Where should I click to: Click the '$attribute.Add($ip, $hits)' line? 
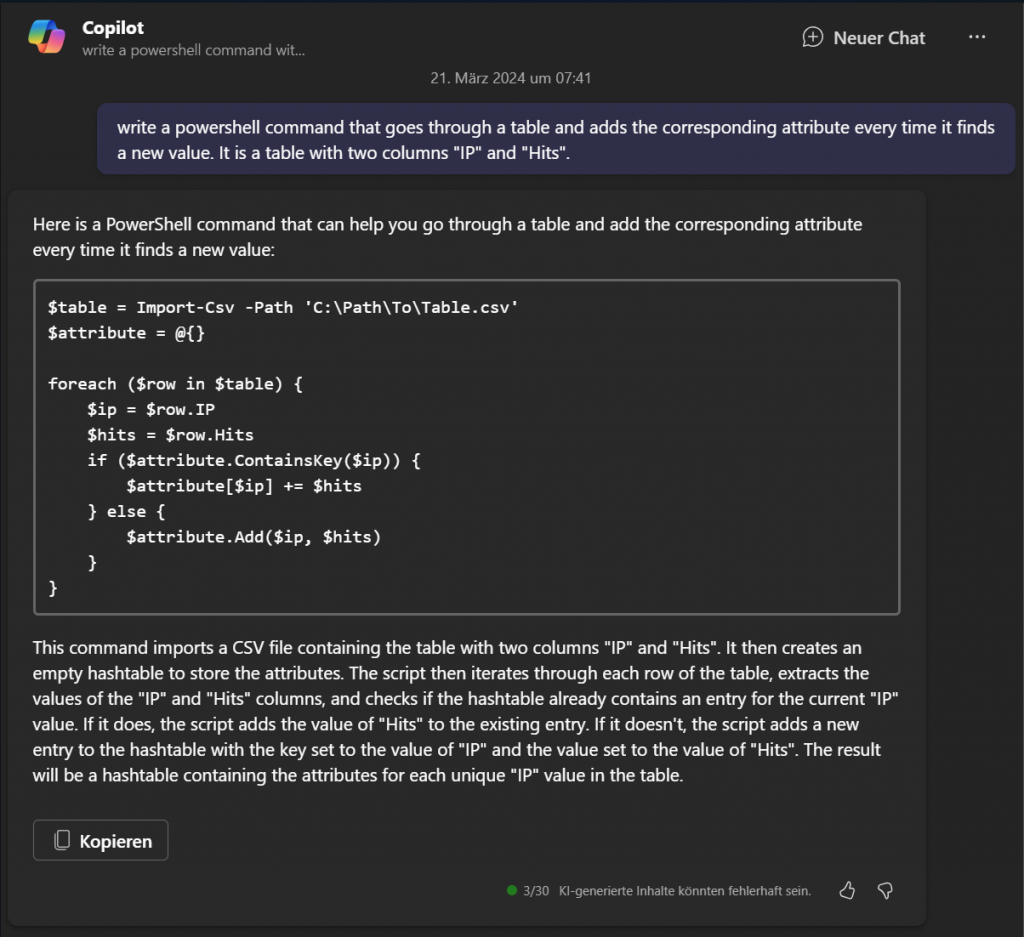254,537
